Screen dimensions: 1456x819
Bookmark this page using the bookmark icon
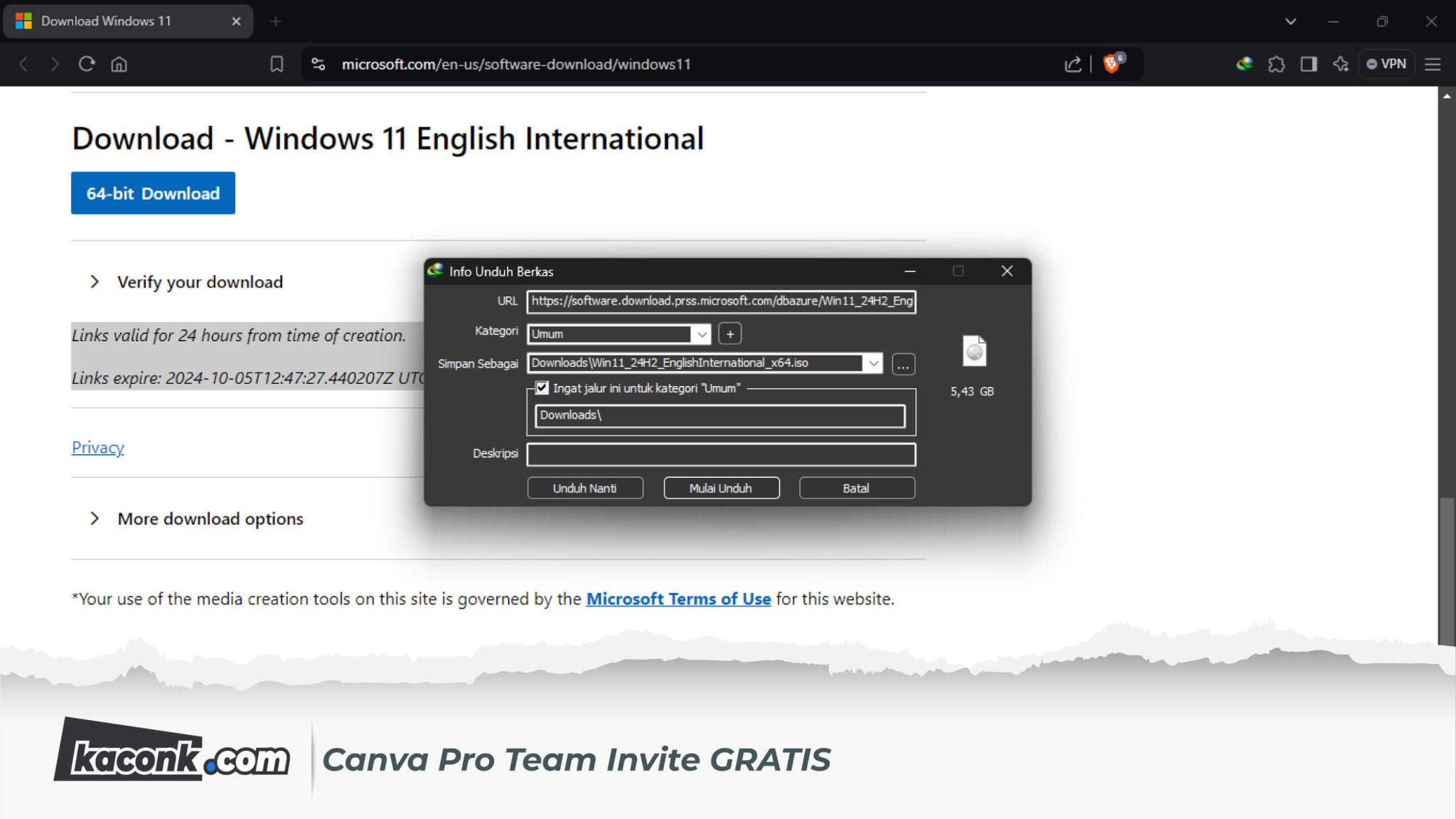coord(277,64)
